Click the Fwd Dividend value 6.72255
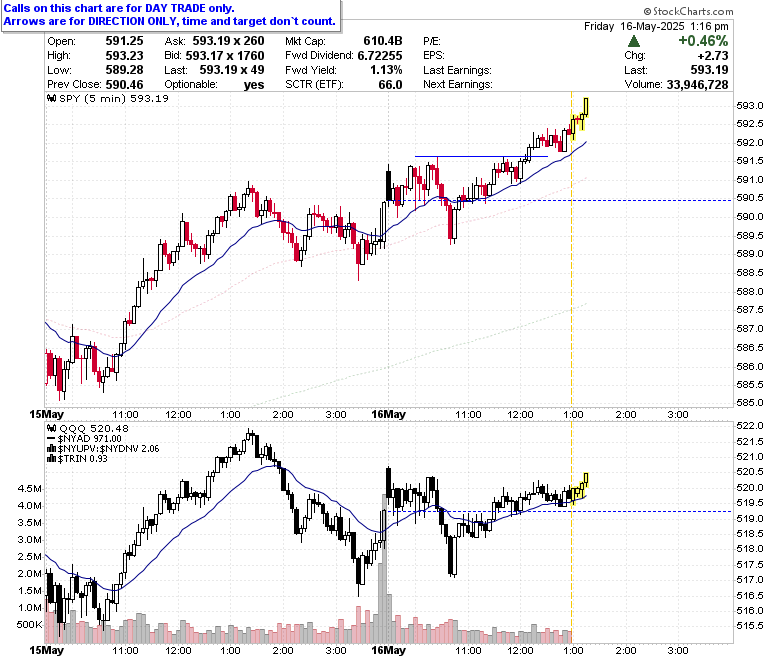 (x=380, y=55)
